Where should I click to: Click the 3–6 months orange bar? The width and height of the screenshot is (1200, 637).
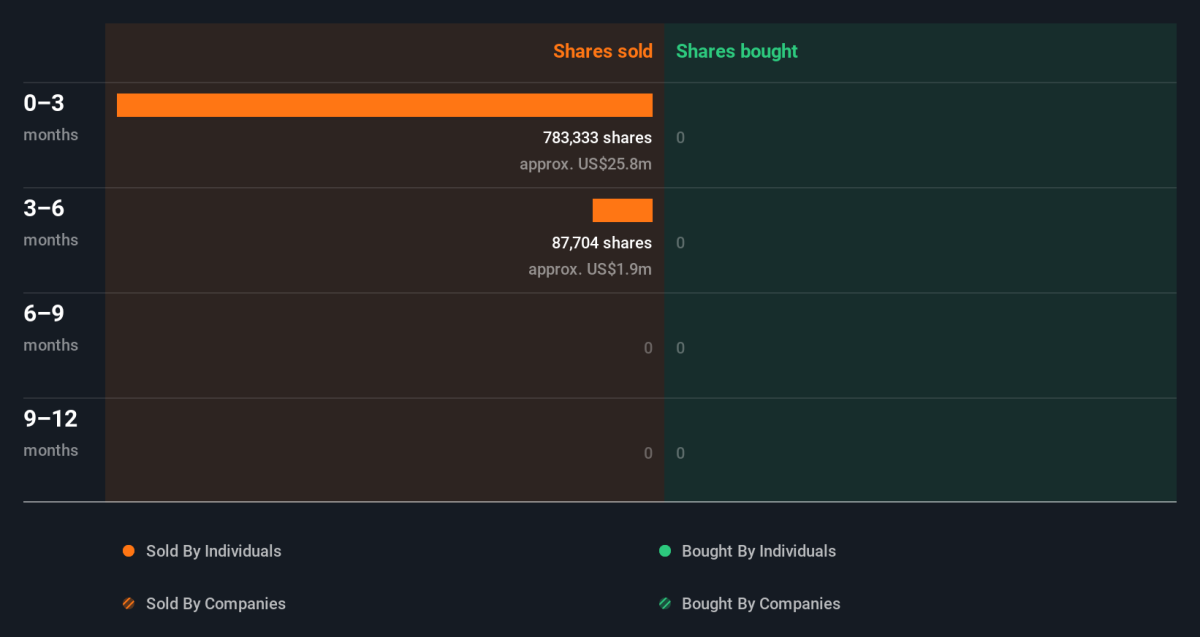(x=623, y=210)
